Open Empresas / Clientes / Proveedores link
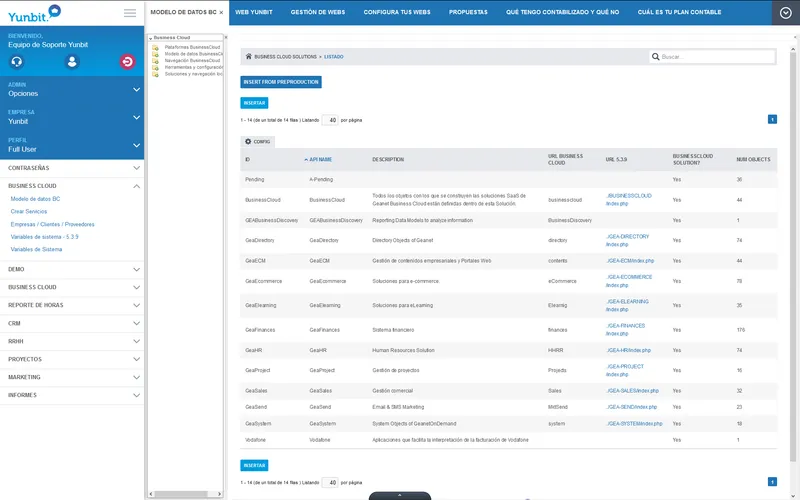Image resolution: width=800 pixels, height=500 pixels. click(x=53, y=224)
